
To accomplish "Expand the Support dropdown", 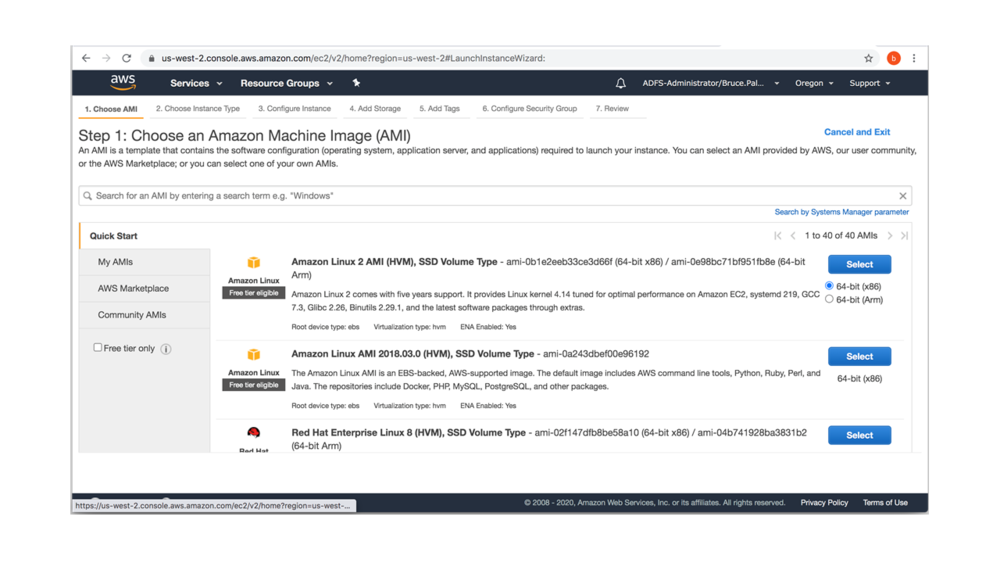I will coord(869,84).
